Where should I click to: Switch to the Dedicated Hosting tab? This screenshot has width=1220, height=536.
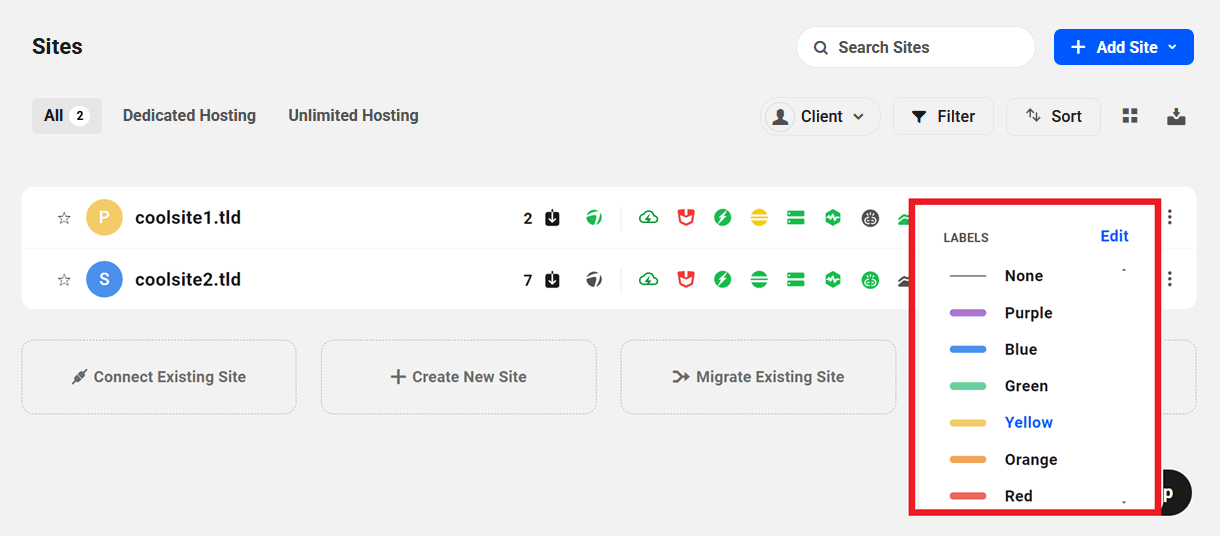189,116
